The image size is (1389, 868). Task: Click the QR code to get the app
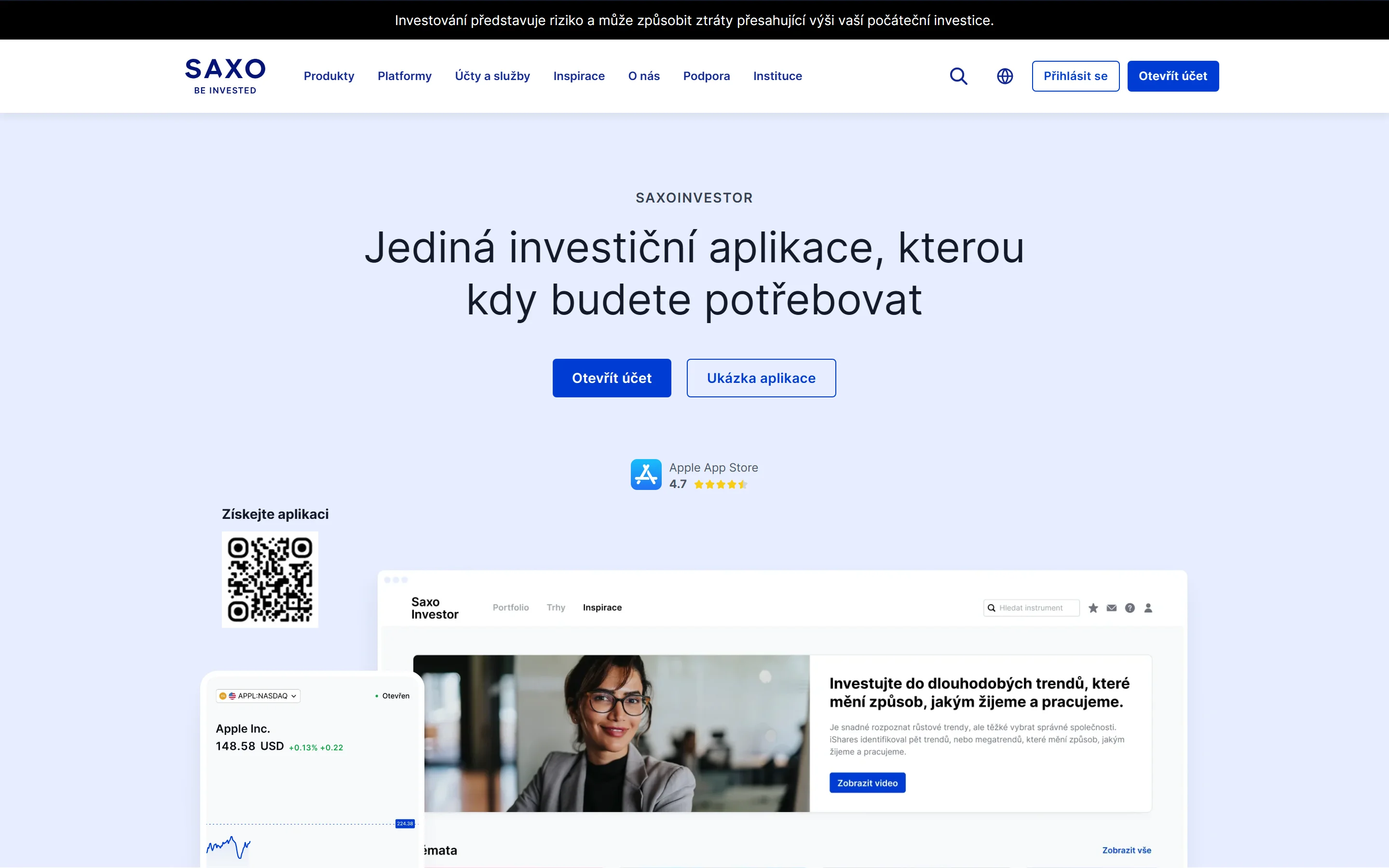(x=270, y=579)
